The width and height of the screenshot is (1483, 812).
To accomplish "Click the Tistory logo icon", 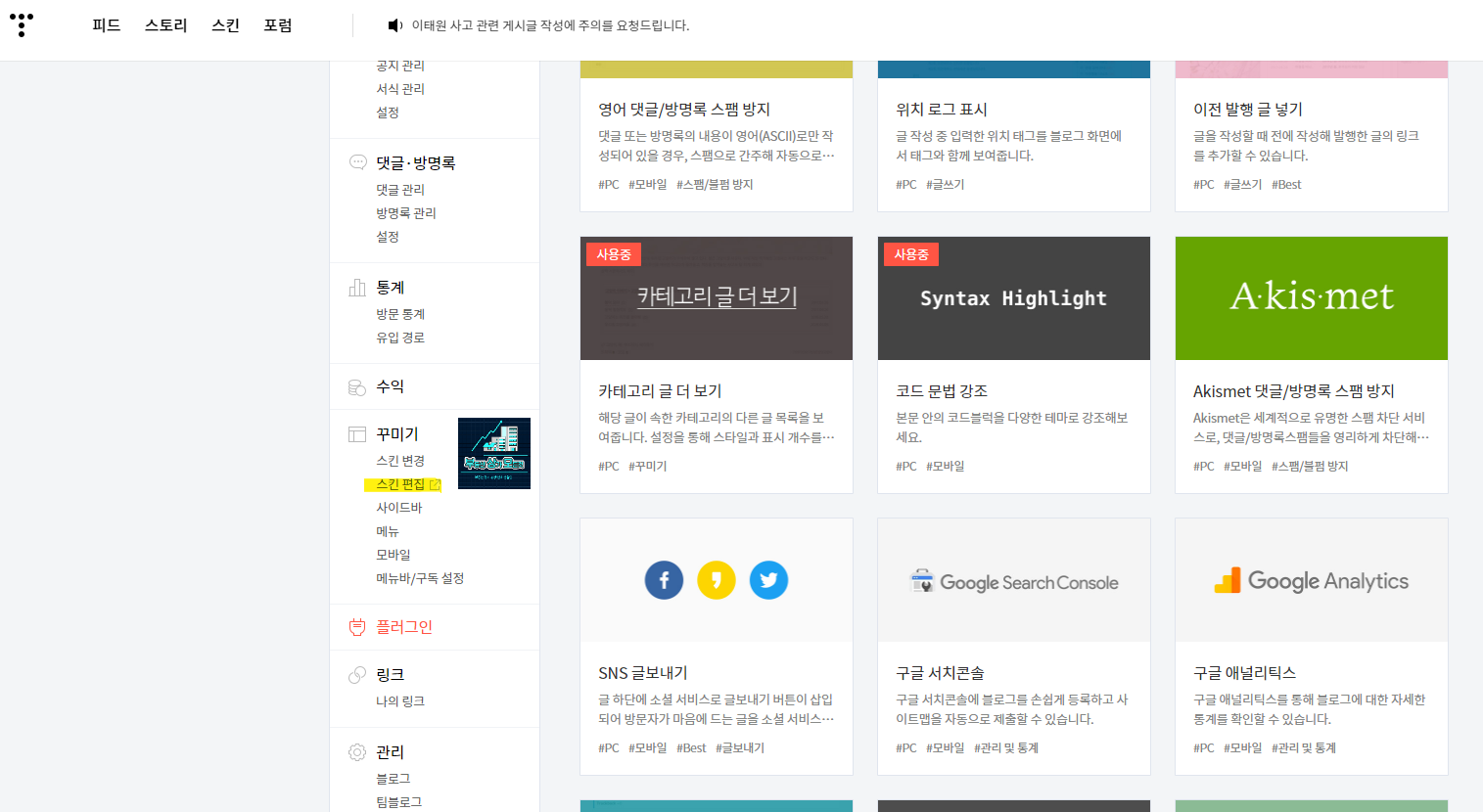I will click(22, 24).
